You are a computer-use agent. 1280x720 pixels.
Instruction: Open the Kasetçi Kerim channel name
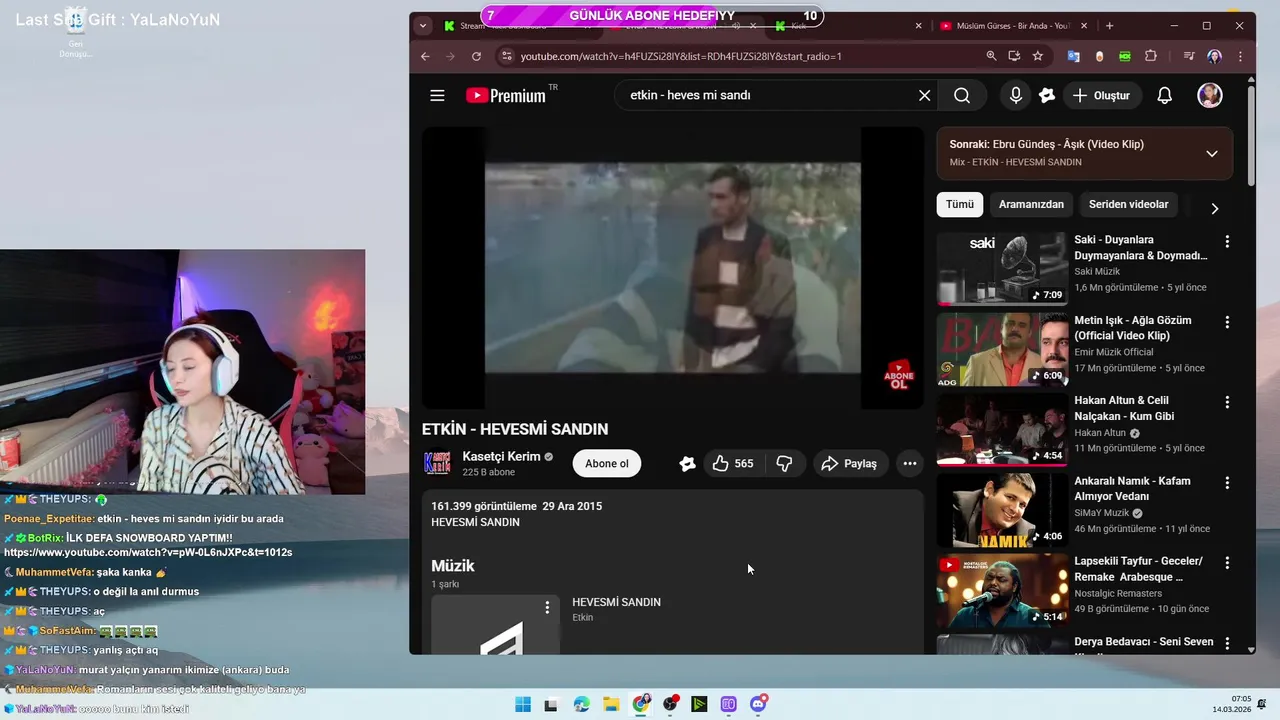pos(501,457)
